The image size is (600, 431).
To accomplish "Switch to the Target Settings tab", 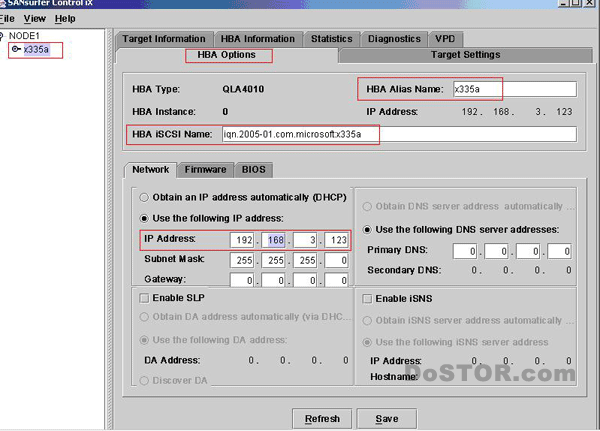I will click(465, 54).
